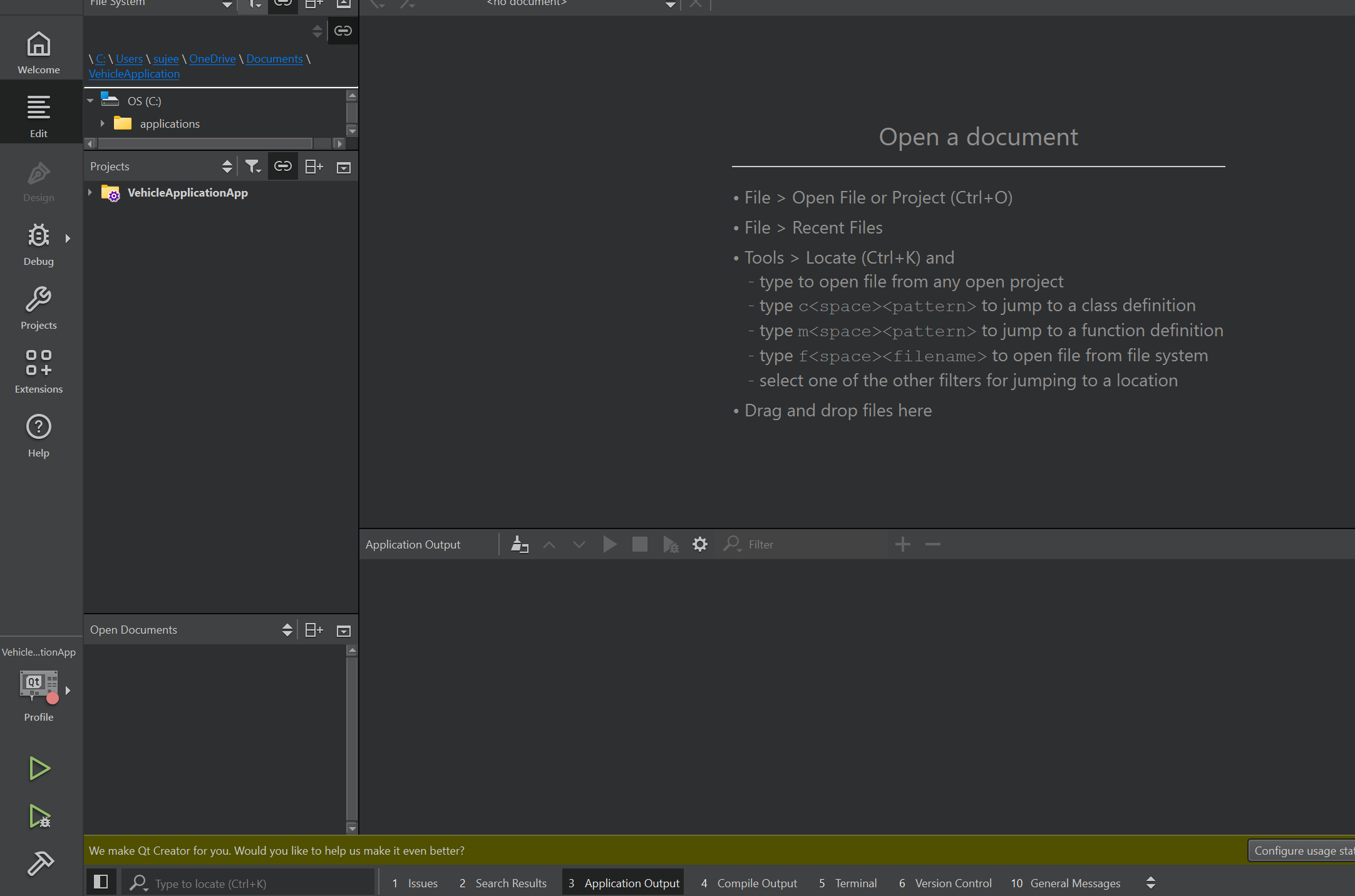Open Version Control tab
This screenshot has width=1355, height=896.
945,883
